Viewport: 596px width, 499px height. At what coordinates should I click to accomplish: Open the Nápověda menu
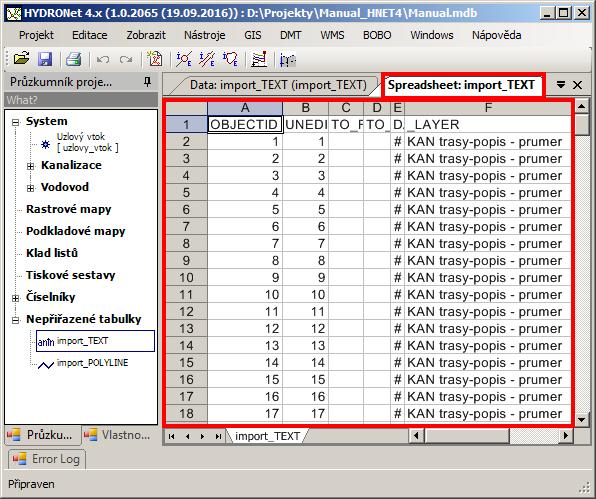tap(496, 35)
